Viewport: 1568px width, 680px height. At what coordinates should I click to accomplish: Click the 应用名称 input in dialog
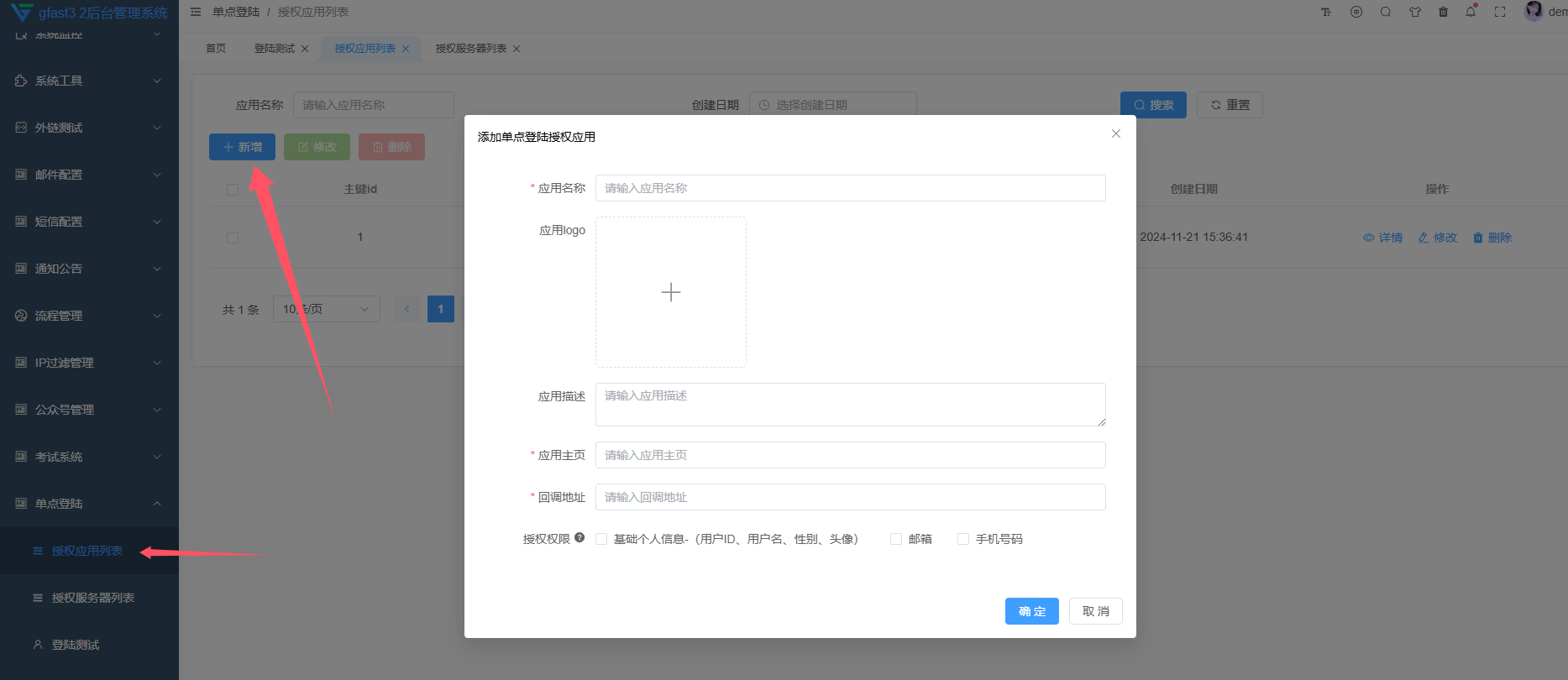point(850,188)
